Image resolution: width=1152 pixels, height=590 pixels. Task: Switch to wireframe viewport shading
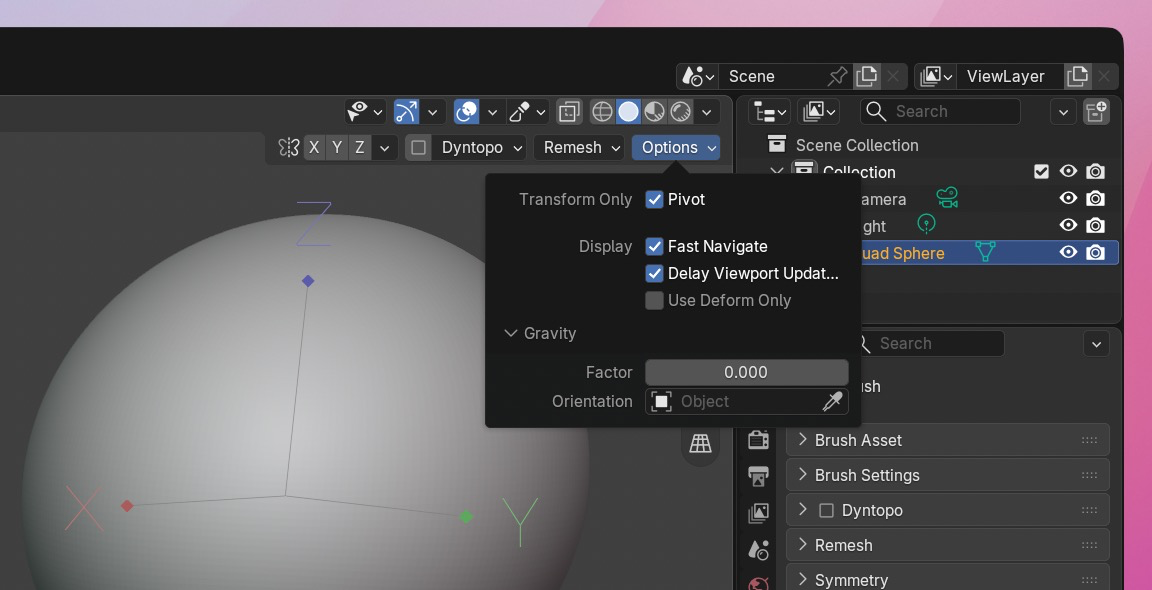[602, 112]
